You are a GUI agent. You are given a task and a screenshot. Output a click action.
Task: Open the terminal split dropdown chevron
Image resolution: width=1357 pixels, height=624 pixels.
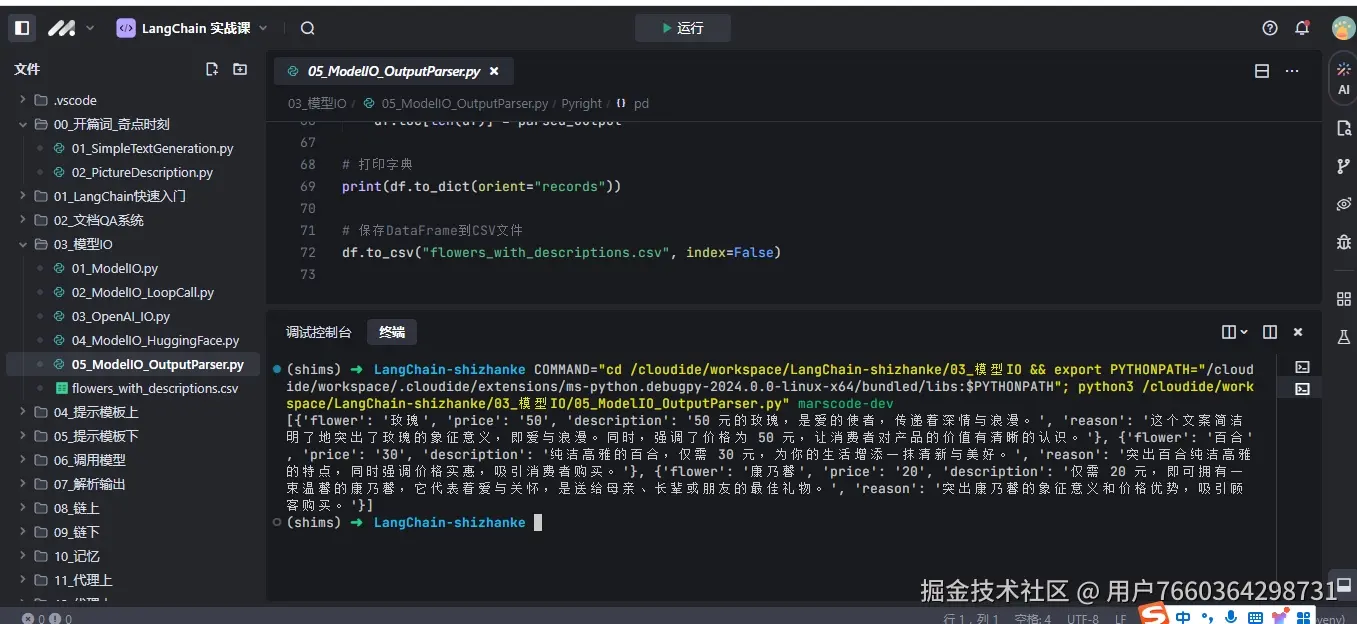pos(1243,331)
